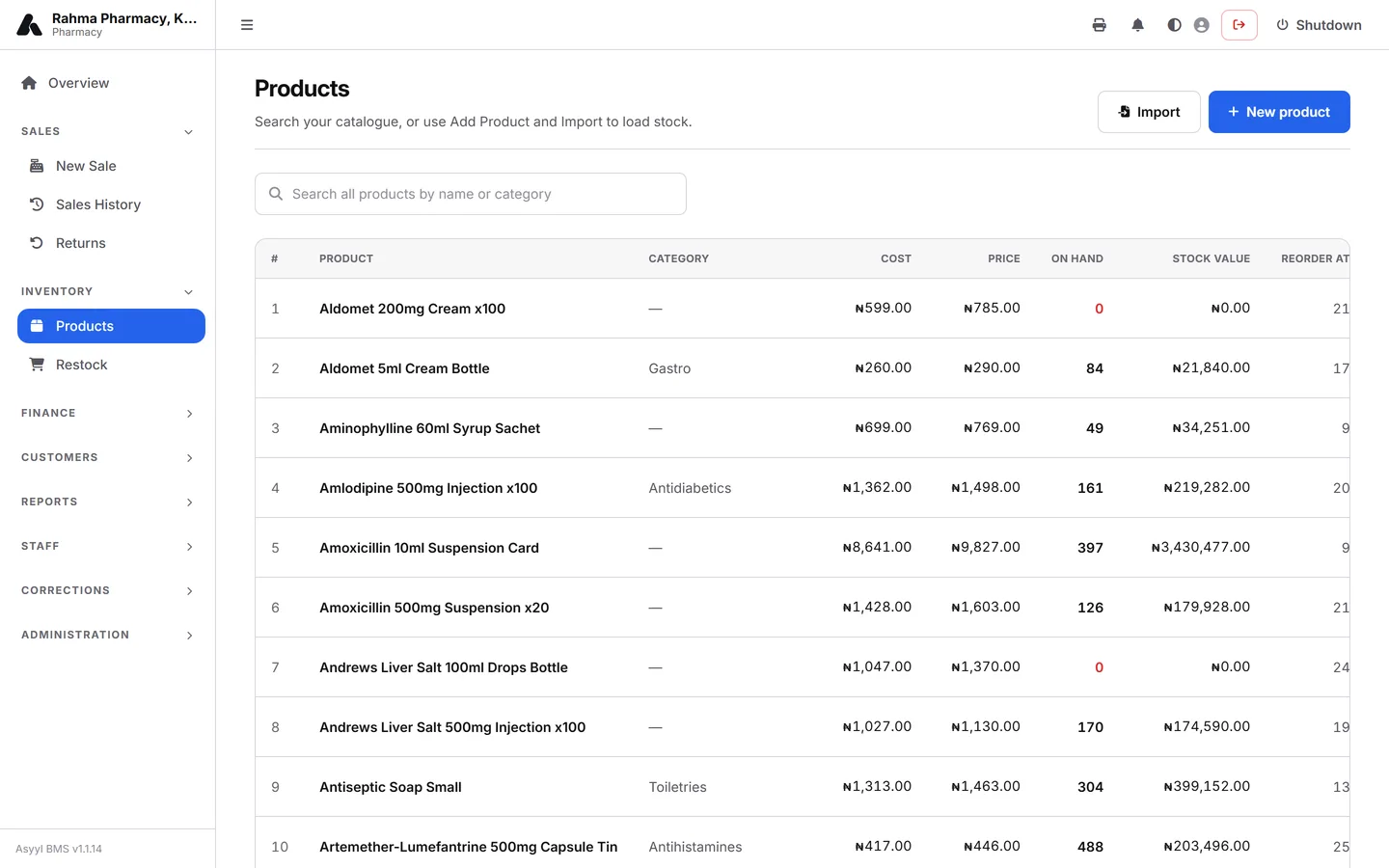Select Antiseptic Soap Small product
Viewport: 1389px width, 868px height.
(x=391, y=787)
